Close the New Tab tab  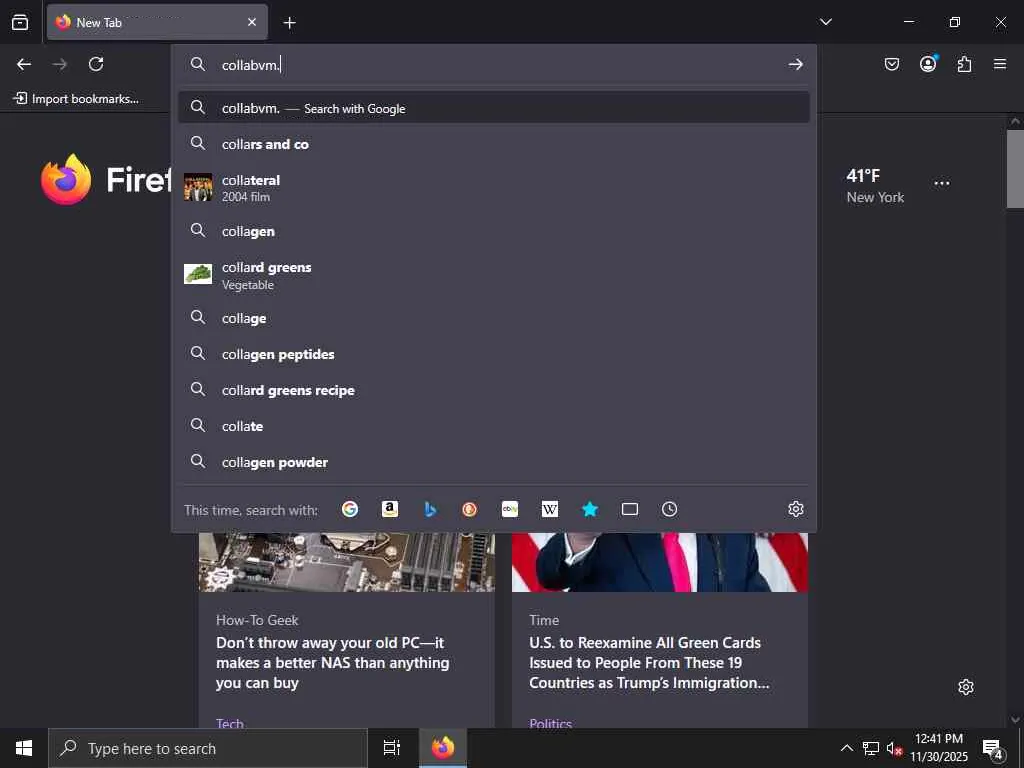pos(252,22)
